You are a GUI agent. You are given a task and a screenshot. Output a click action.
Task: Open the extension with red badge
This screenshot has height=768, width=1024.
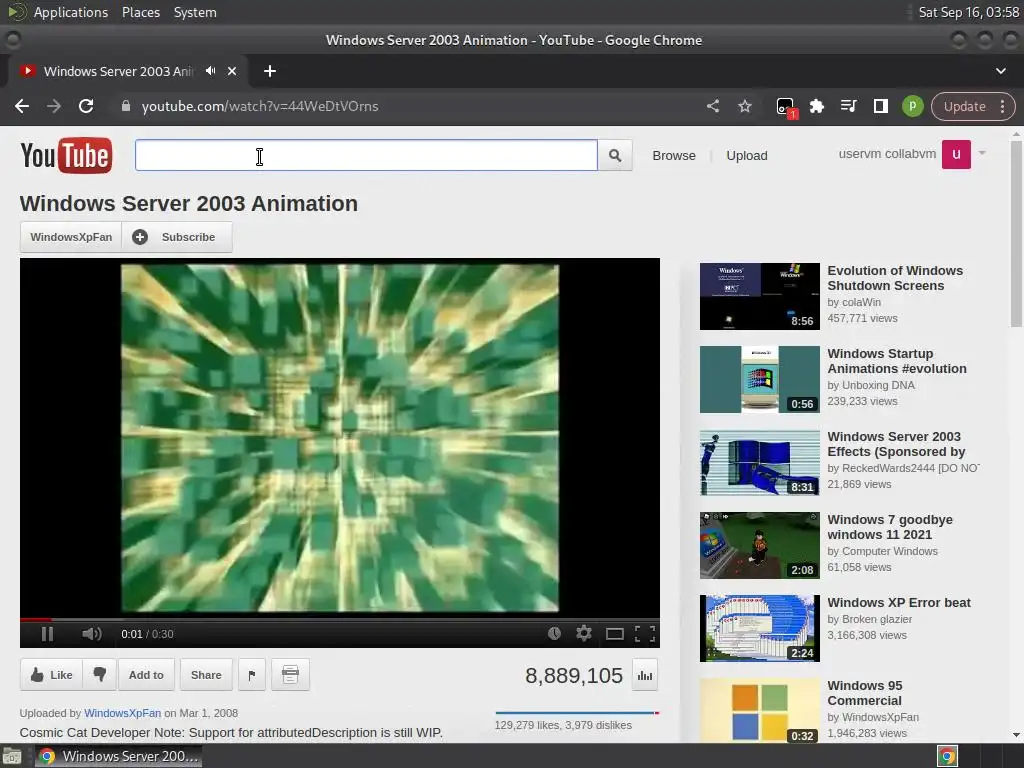pos(786,107)
